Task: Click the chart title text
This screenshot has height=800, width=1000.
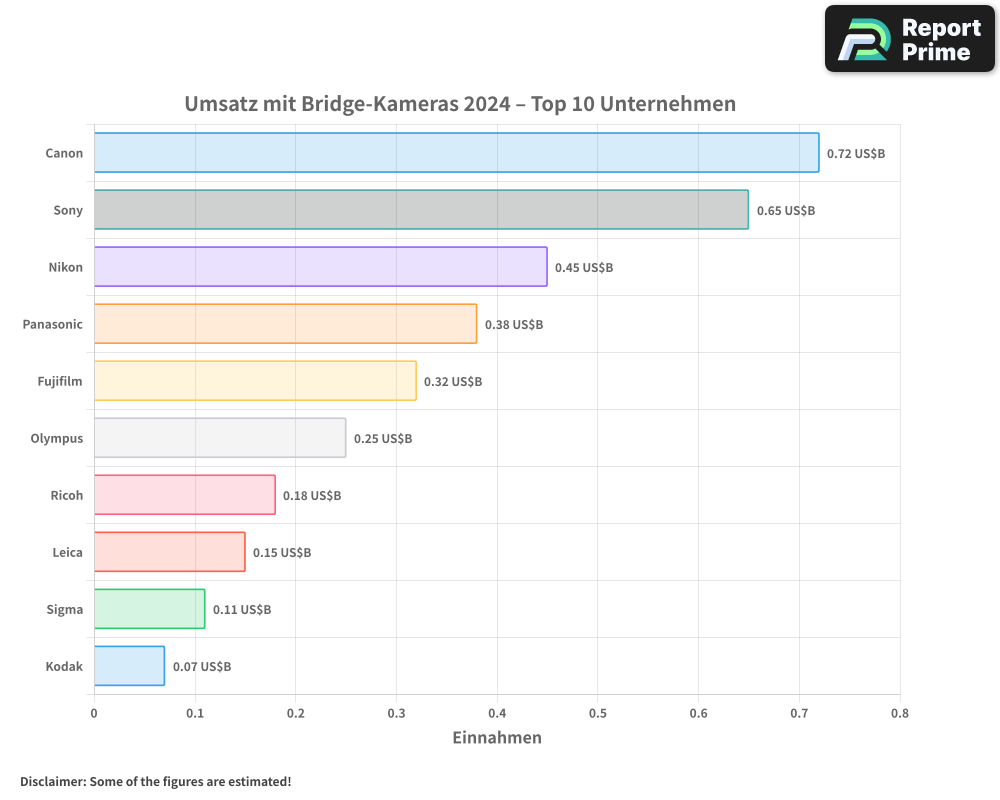Action: 460,103
